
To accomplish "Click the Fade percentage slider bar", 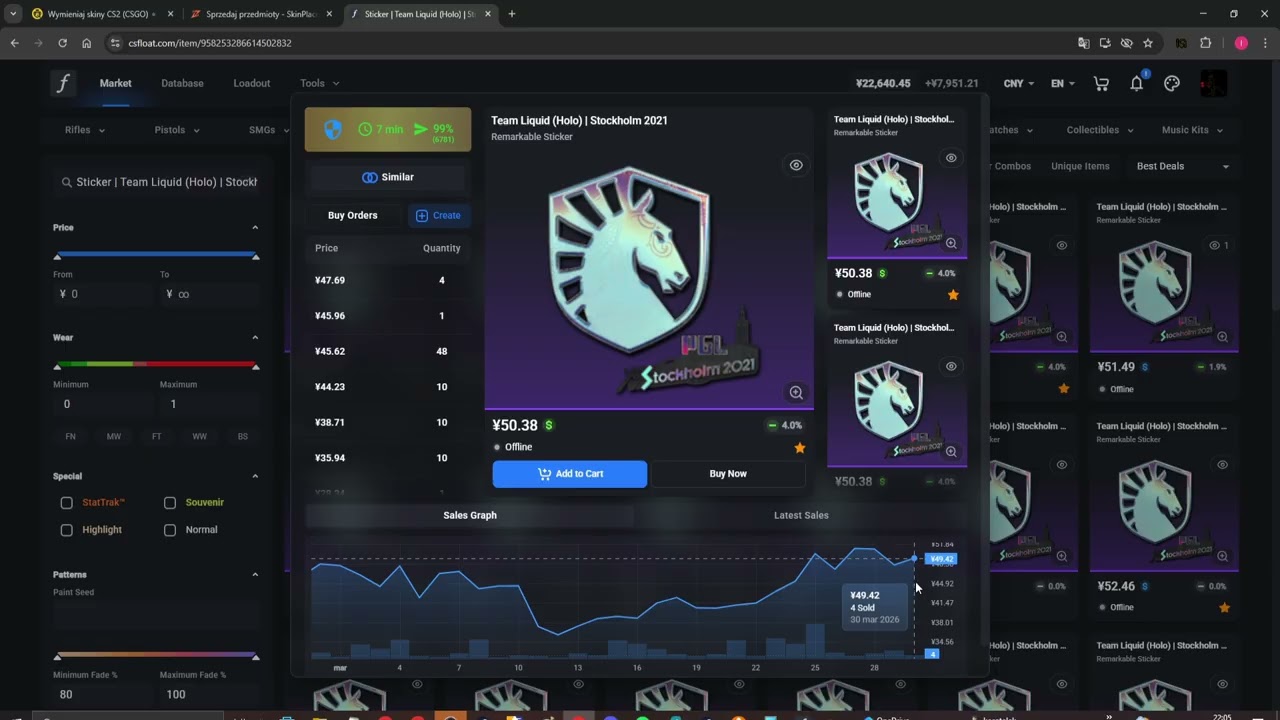I will point(156,654).
